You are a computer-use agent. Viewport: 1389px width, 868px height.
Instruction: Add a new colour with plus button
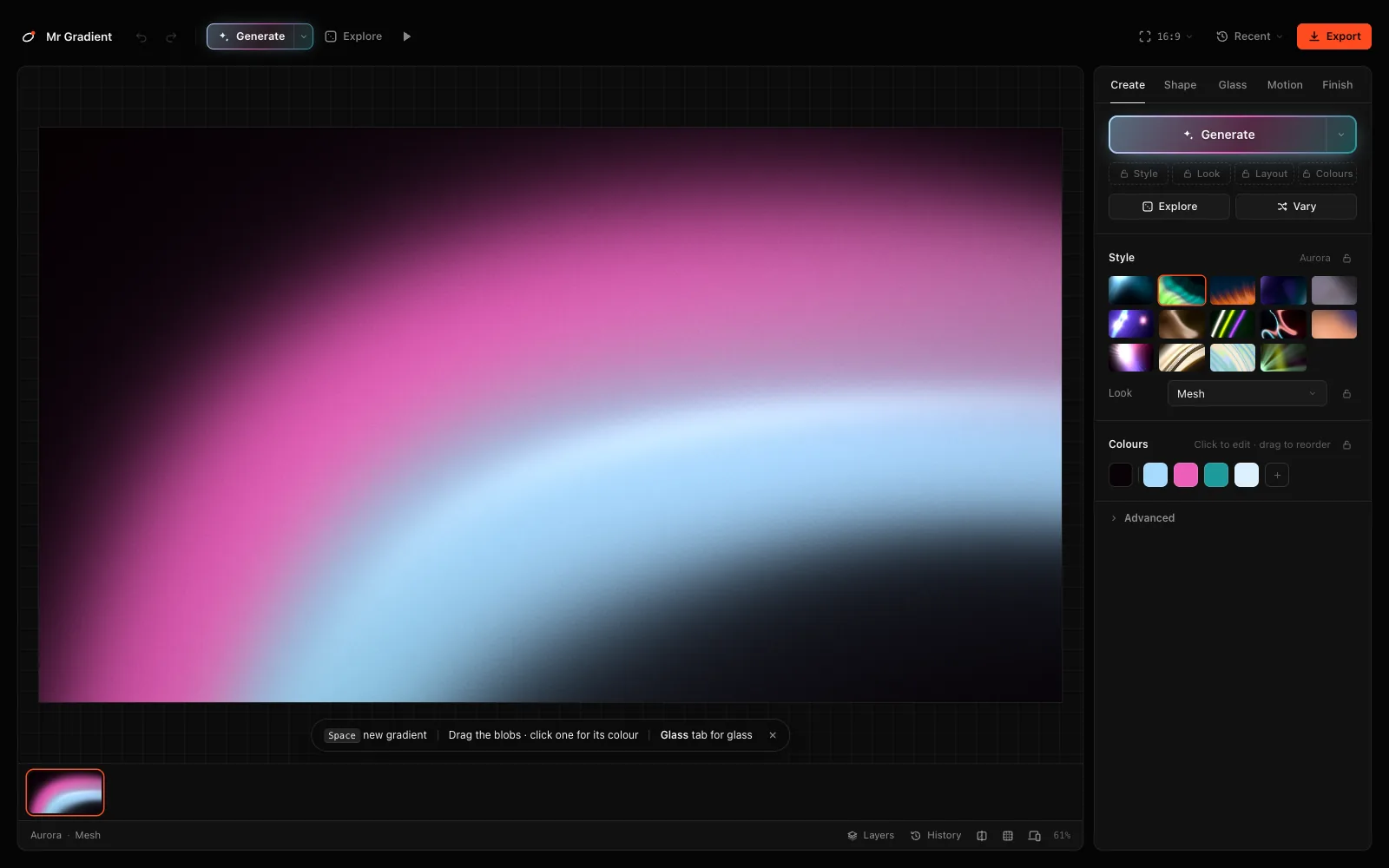tap(1277, 475)
